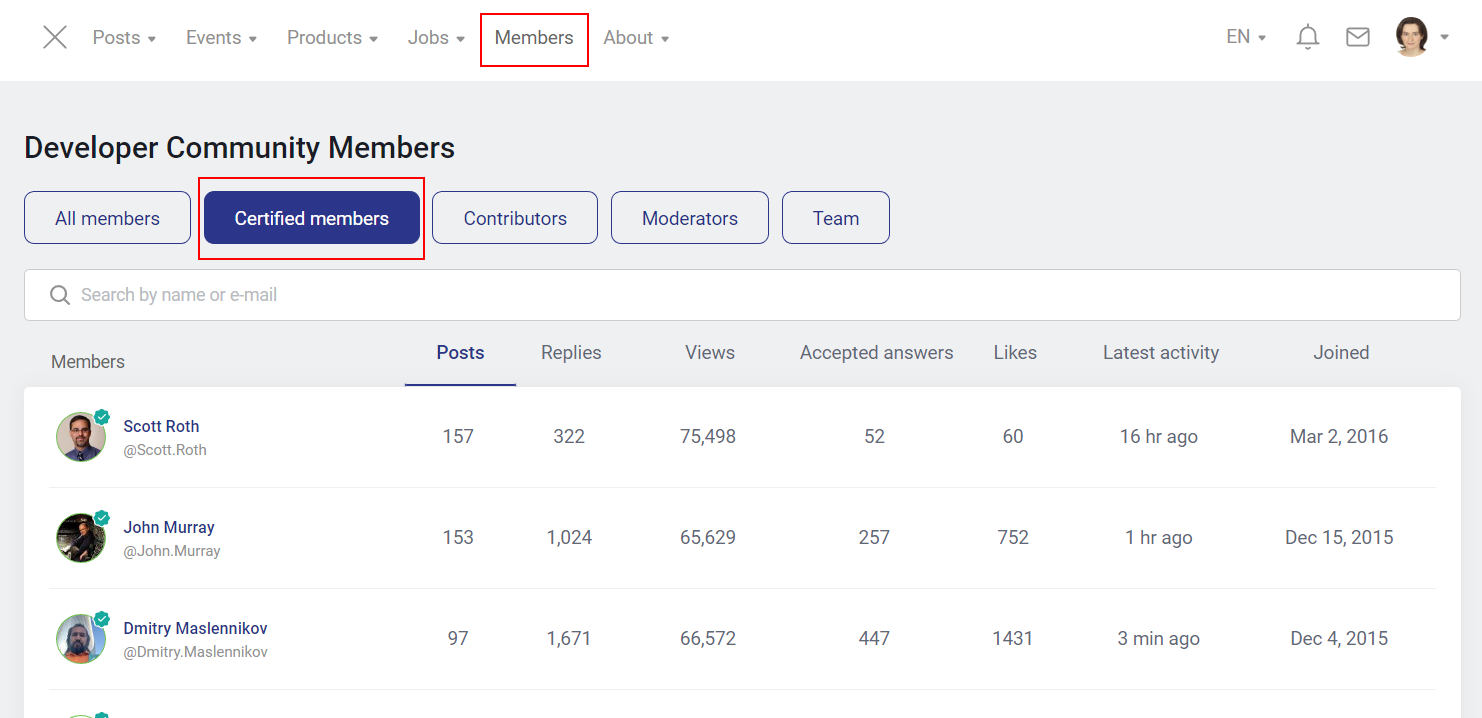Focus the search by name or e-mail field
This screenshot has width=1482, height=718.
[x=742, y=295]
